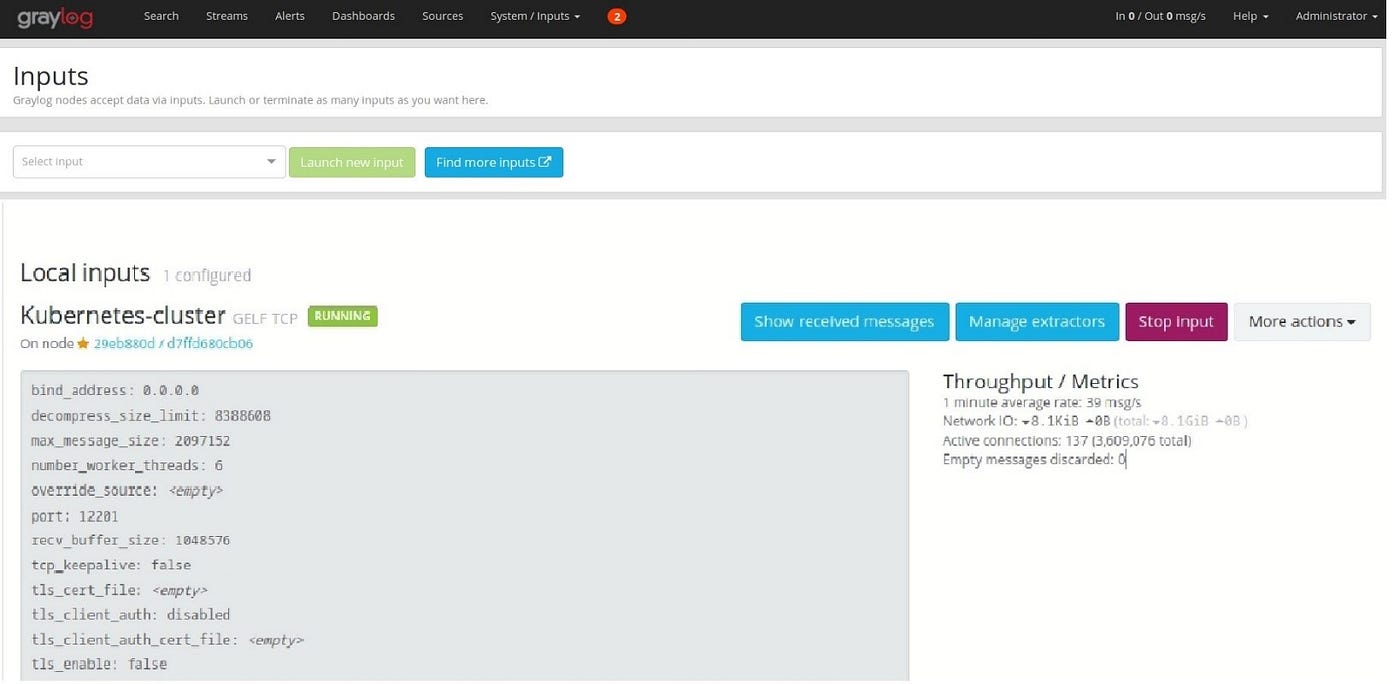1400x684 pixels.
Task: Click the Launch new input button
Action: coord(352,162)
